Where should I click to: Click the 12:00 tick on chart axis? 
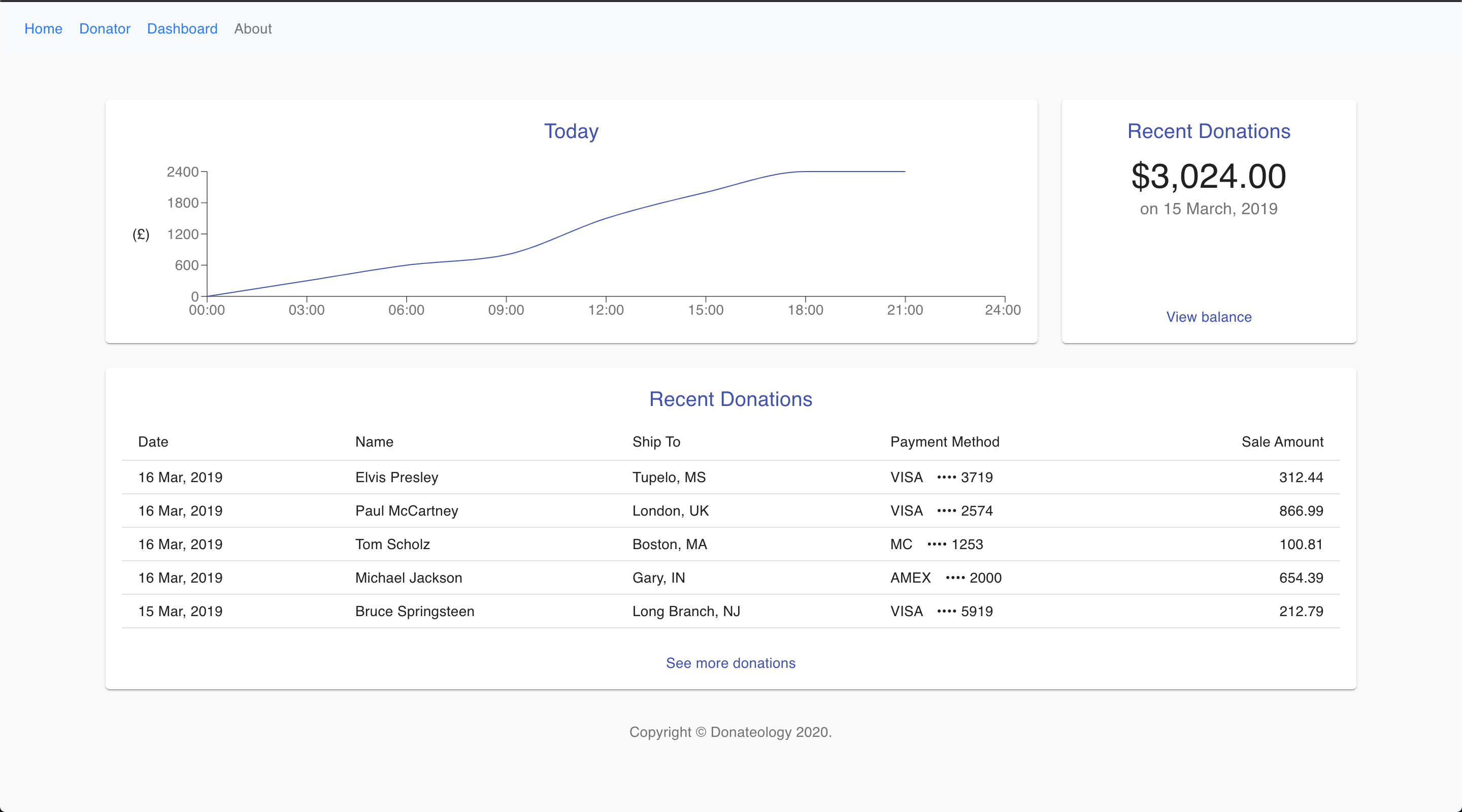point(606,310)
